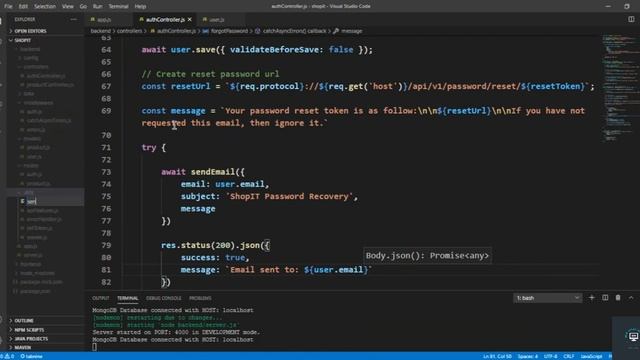Open the View menu
Viewport: 640px width, 360px height.
(x=68, y=7)
